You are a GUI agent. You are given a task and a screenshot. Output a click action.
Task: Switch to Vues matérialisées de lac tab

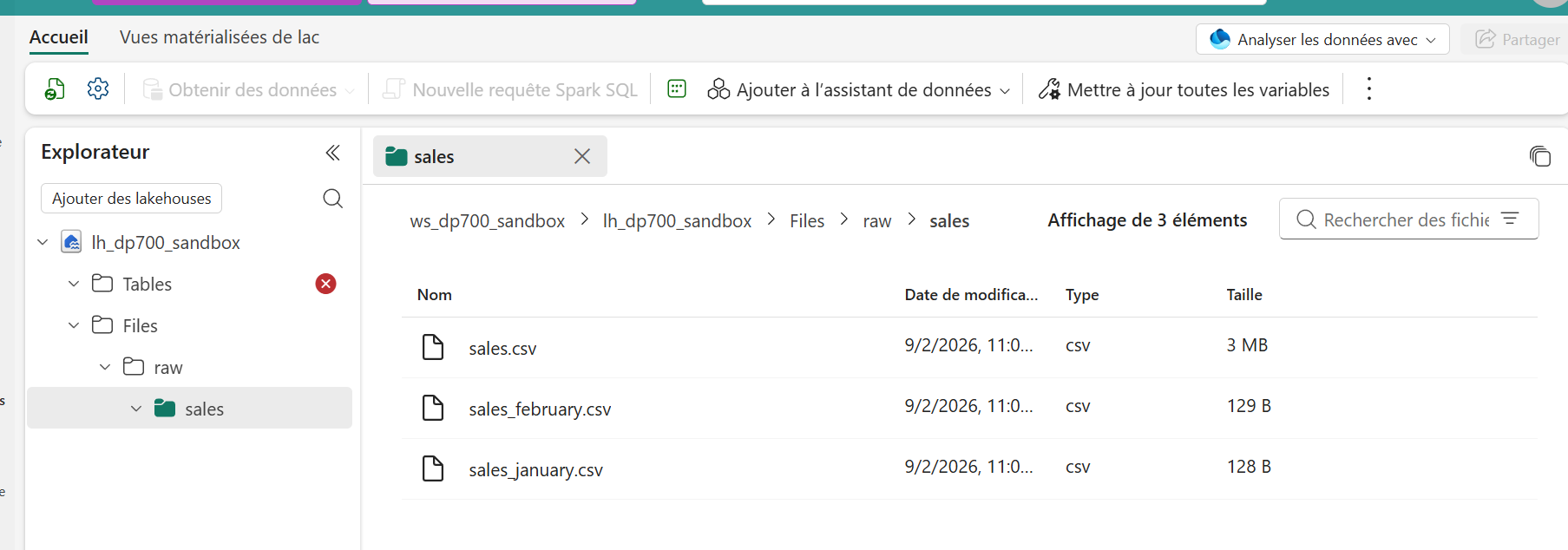pos(220,37)
